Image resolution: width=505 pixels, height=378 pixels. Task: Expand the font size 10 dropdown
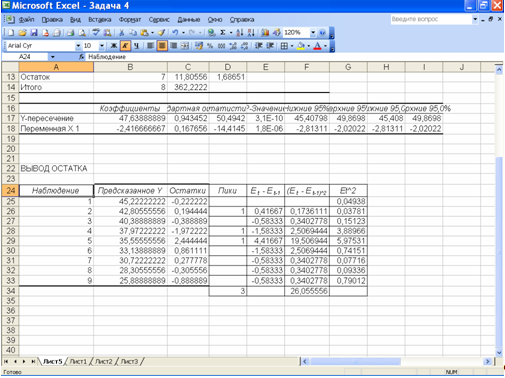coord(102,46)
